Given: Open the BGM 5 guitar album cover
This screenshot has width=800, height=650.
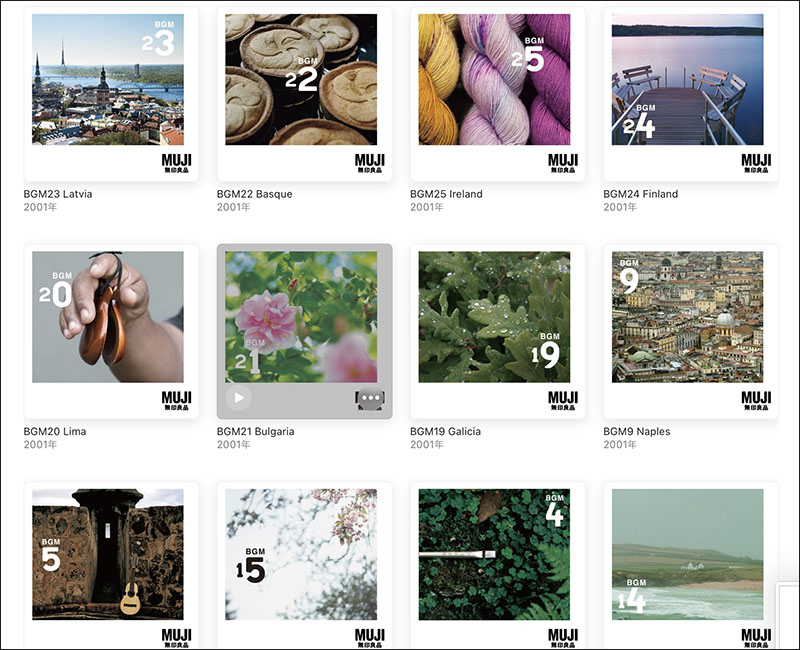Looking at the screenshot, I should tap(111, 565).
